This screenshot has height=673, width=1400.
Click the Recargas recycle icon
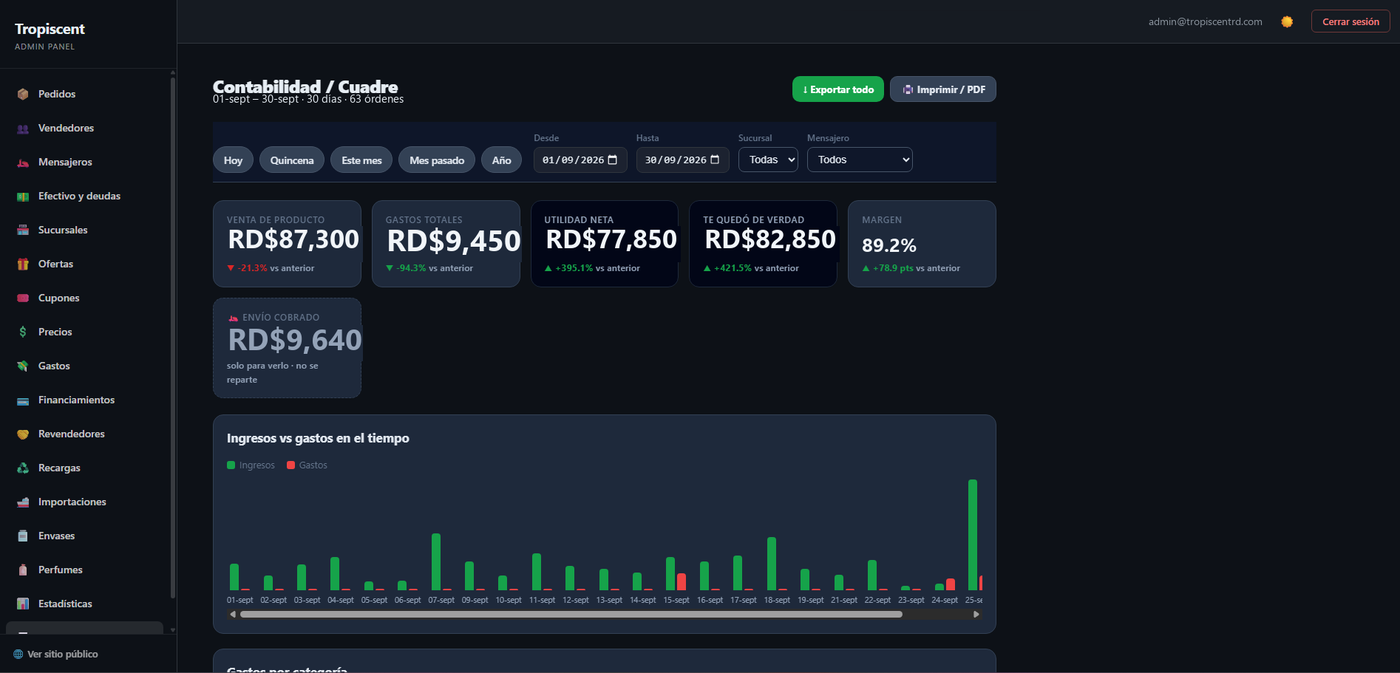(23, 468)
